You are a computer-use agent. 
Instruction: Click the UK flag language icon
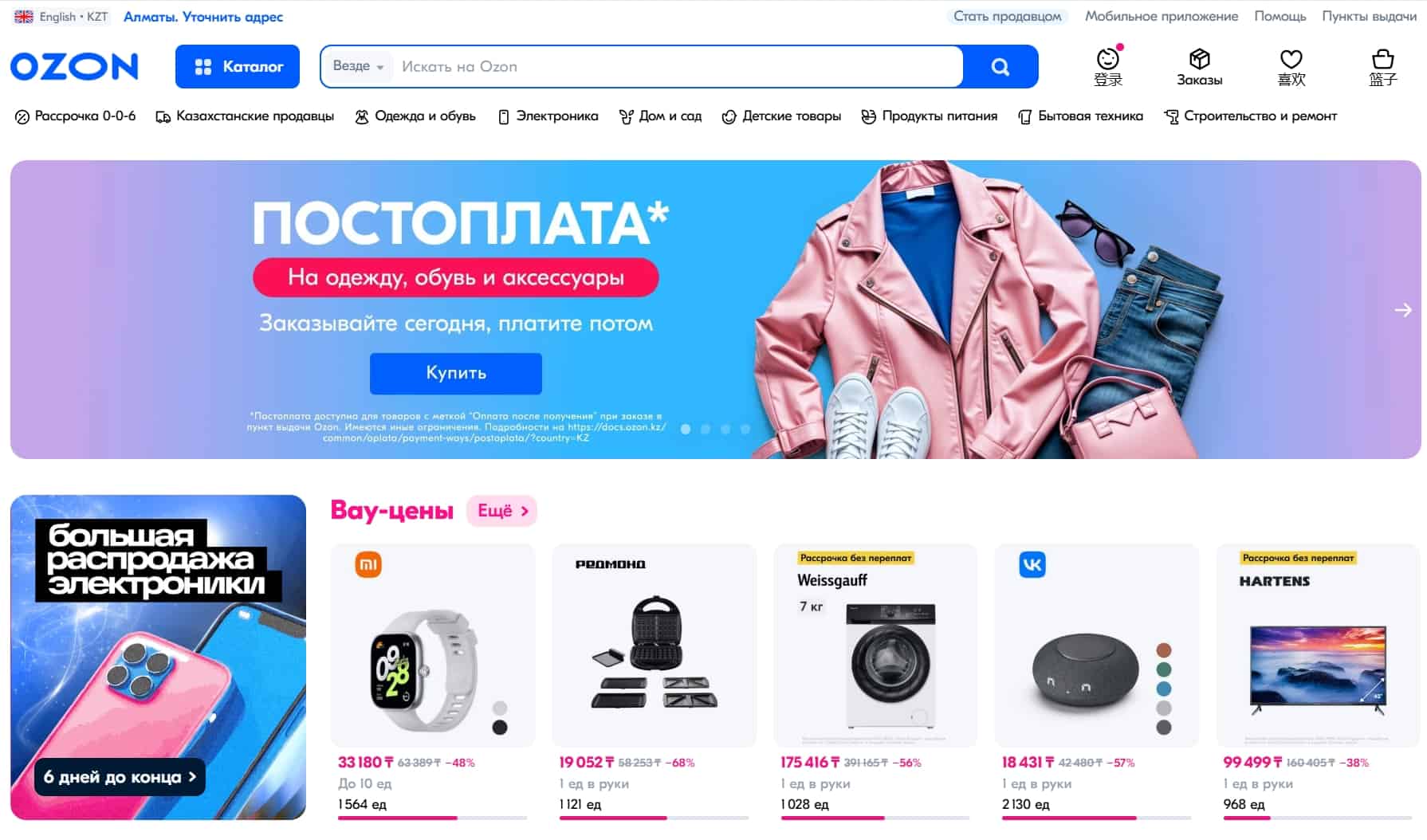24,17
